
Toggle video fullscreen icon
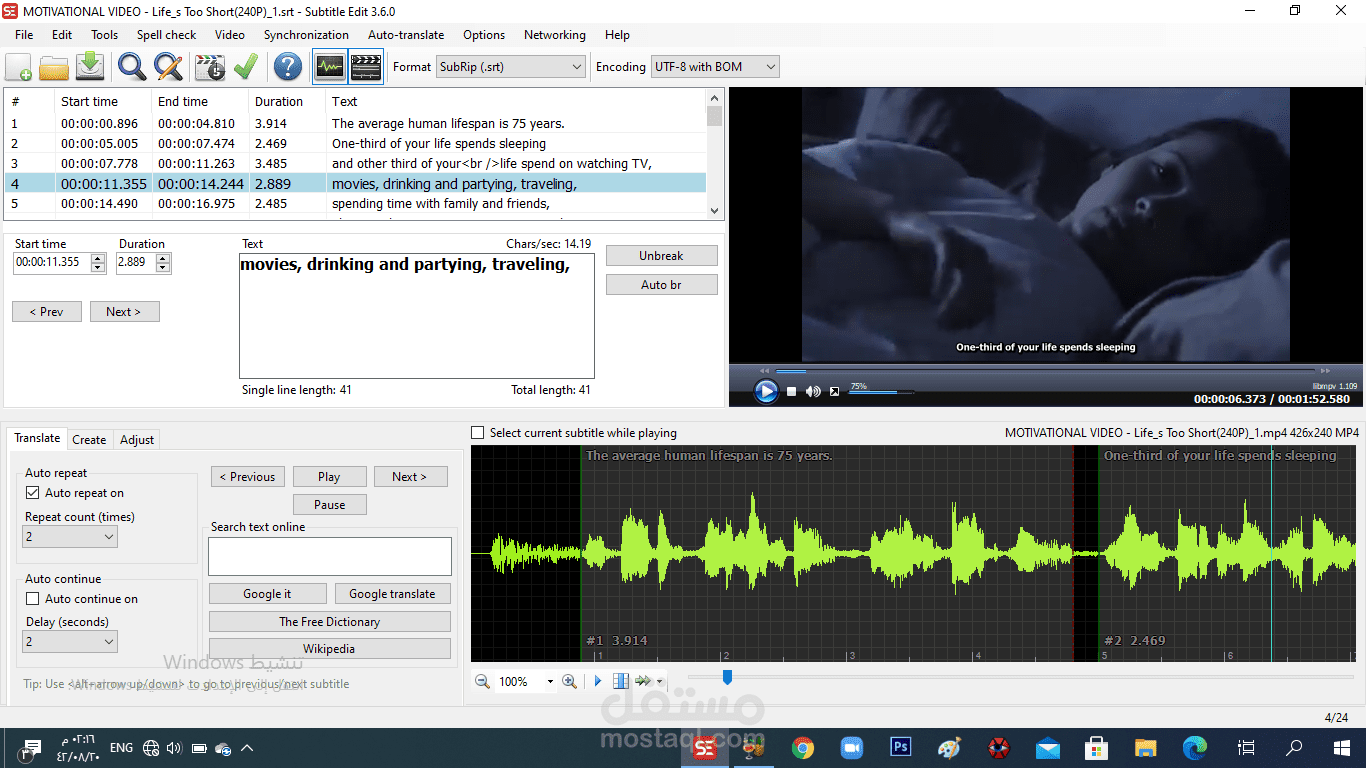(834, 392)
